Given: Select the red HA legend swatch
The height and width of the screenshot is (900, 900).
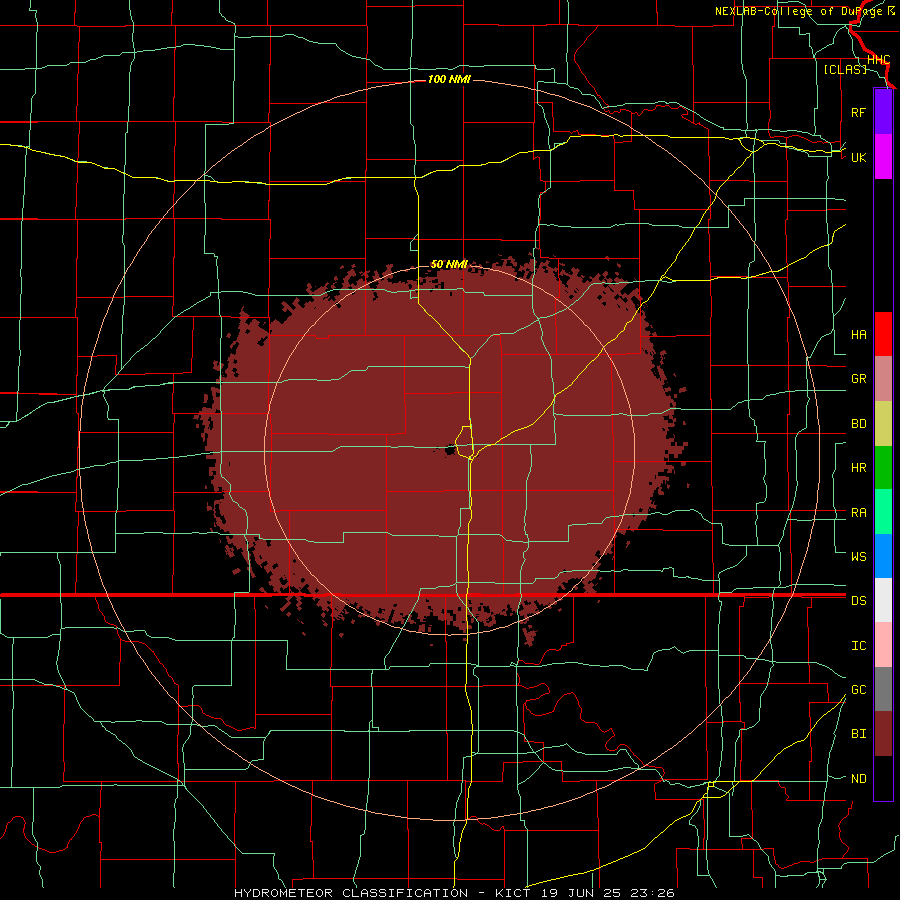Looking at the screenshot, I should coord(883,334).
